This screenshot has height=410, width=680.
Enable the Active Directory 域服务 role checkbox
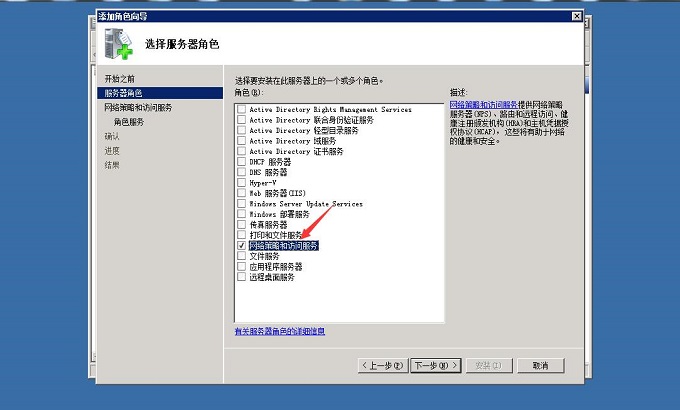coord(241,141)
